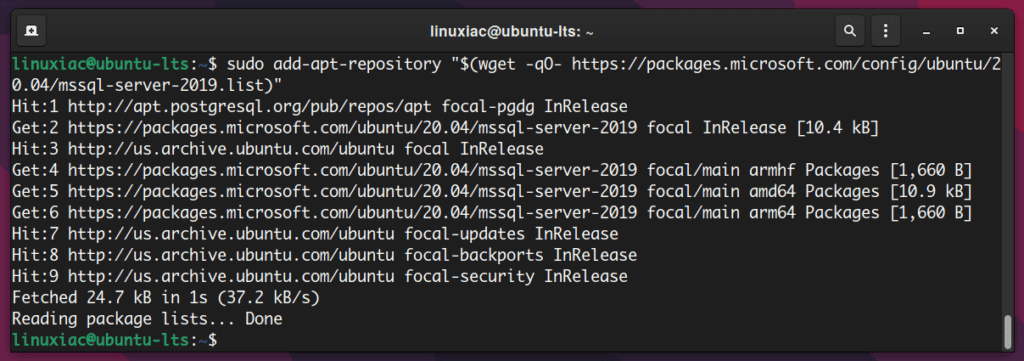Viewport: 1024px width, 361px height.
Task: Click the focal-security archive URL
Action: pos(231,277)
